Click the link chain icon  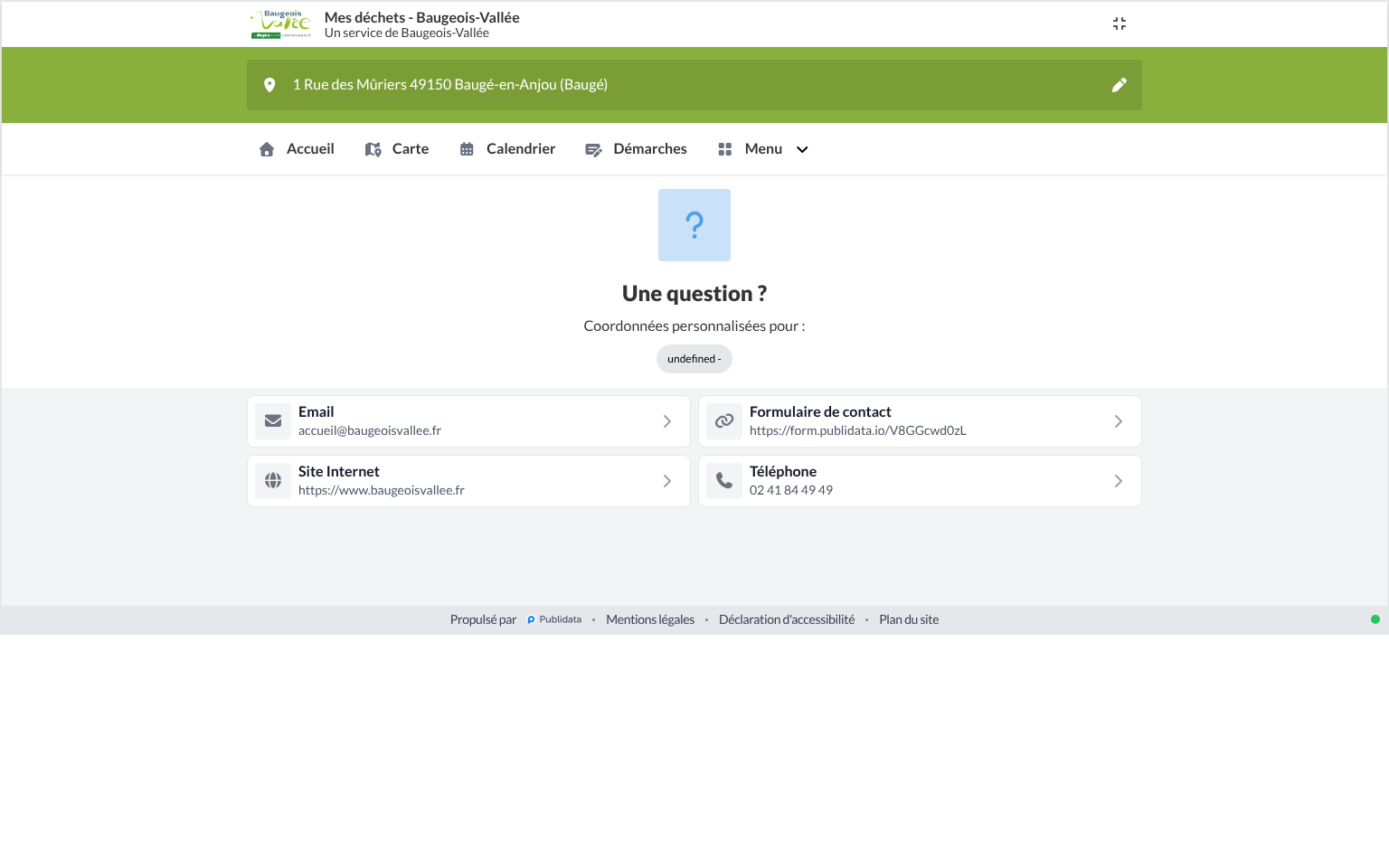(x=724, y=421)
